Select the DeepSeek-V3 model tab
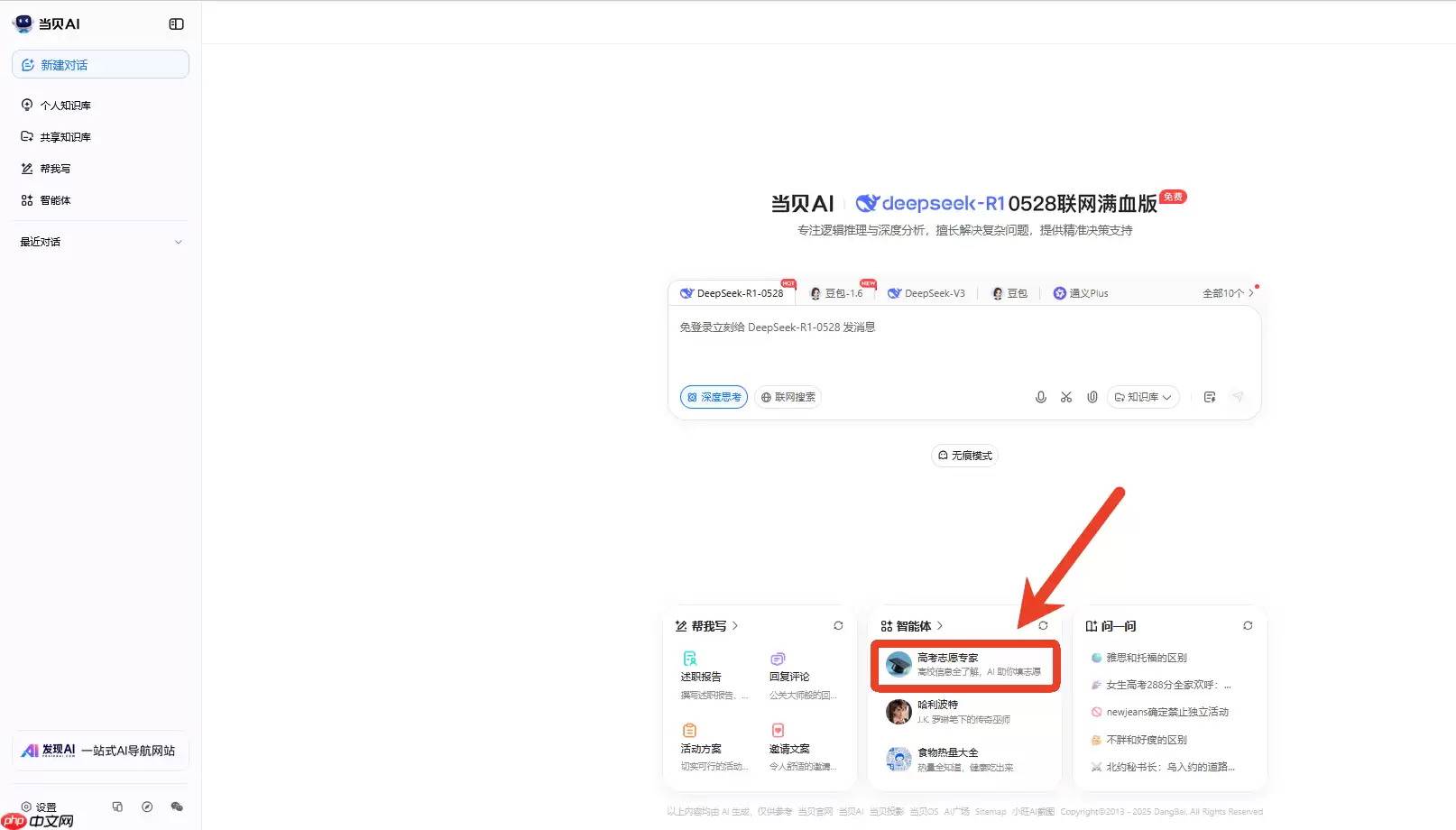1456x830 pixels. click(x=926, y=292)
